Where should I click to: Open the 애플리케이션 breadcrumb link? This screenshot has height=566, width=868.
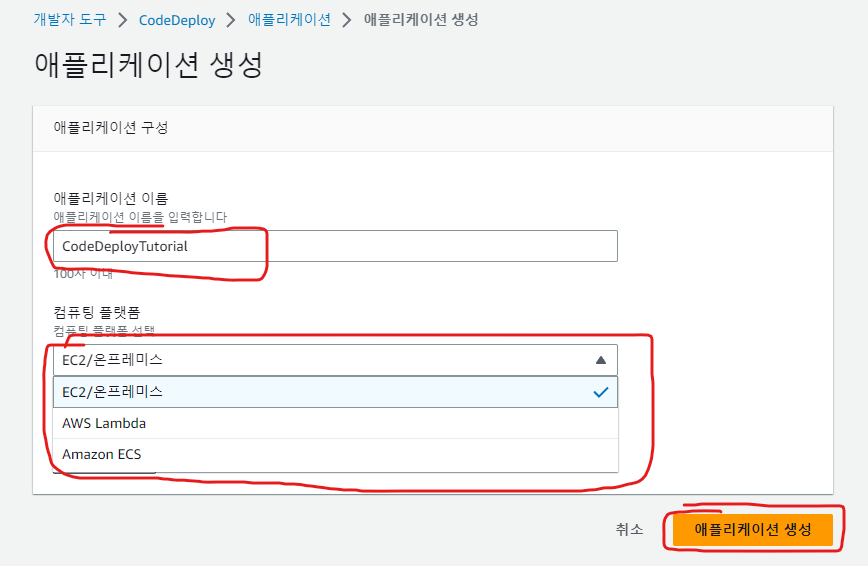pos(289,20)
